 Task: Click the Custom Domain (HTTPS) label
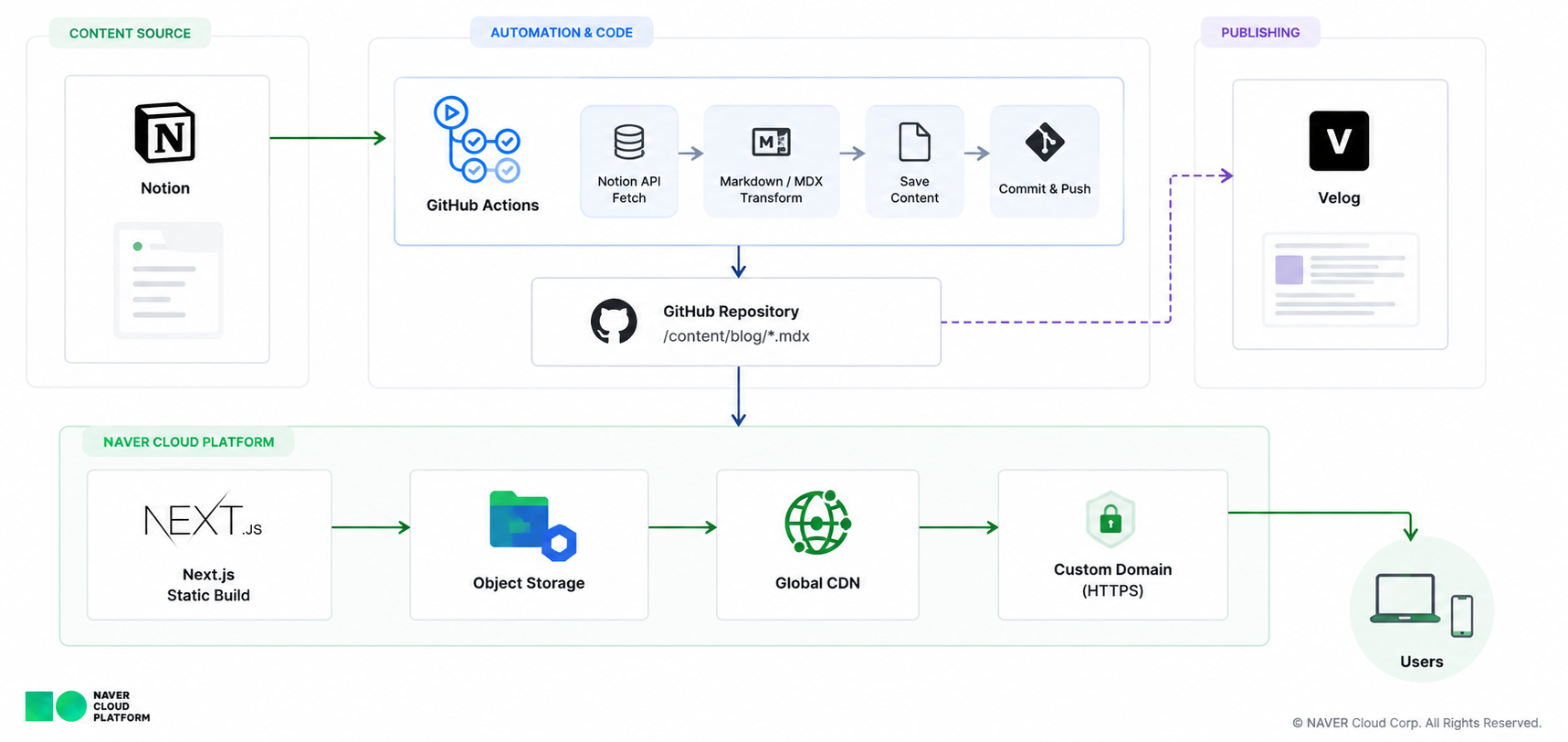point(1112,580)
